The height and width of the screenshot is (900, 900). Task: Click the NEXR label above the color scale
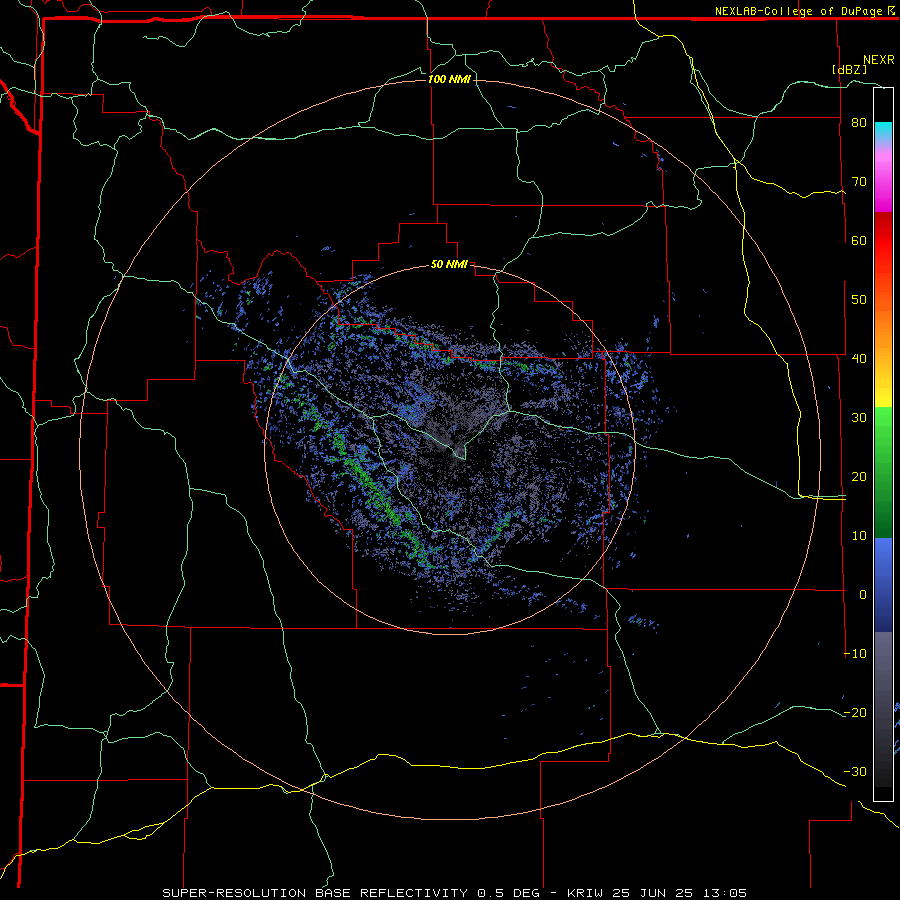tap(878, 60)
